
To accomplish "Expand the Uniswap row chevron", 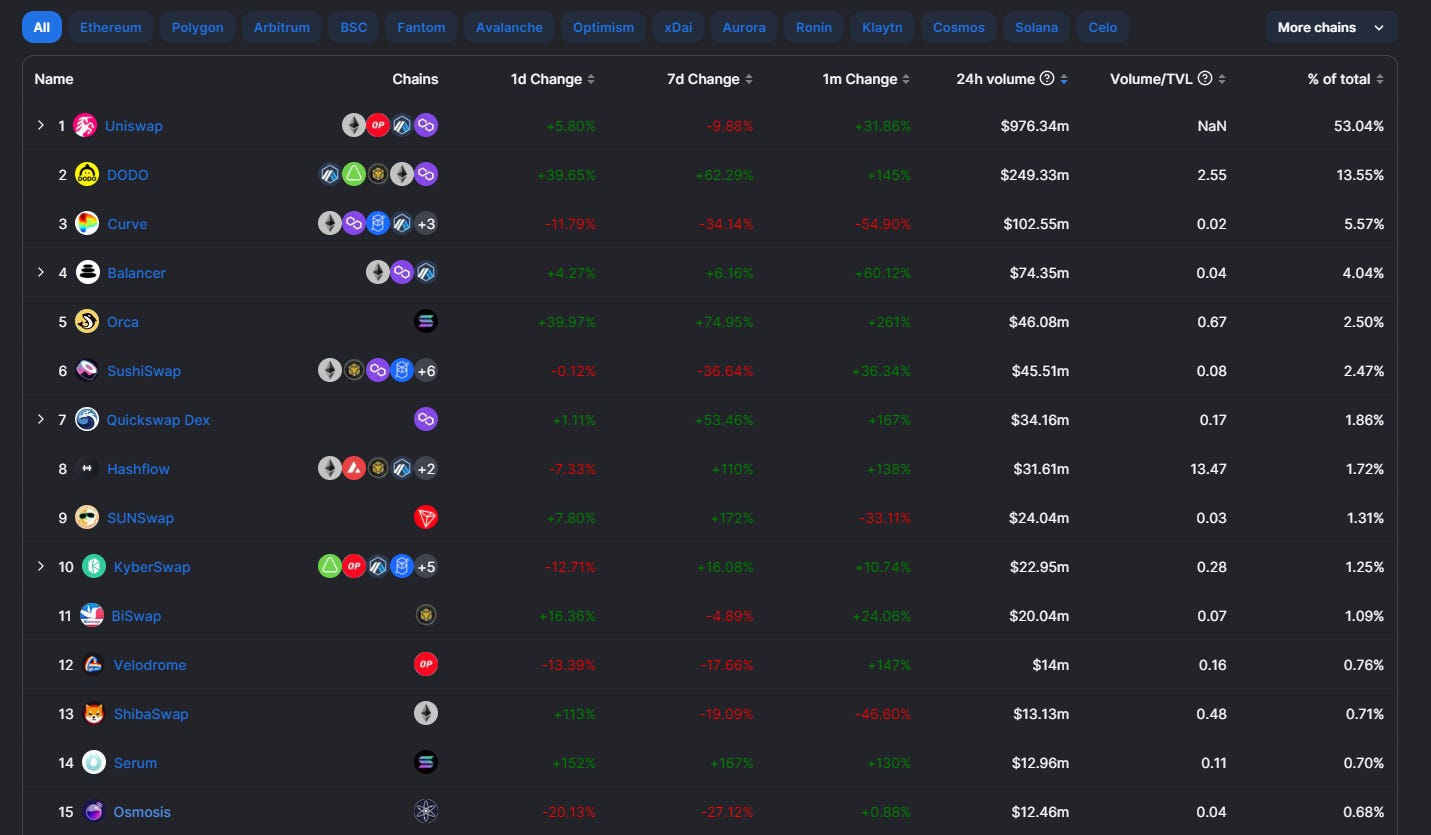I will [41, 125].
